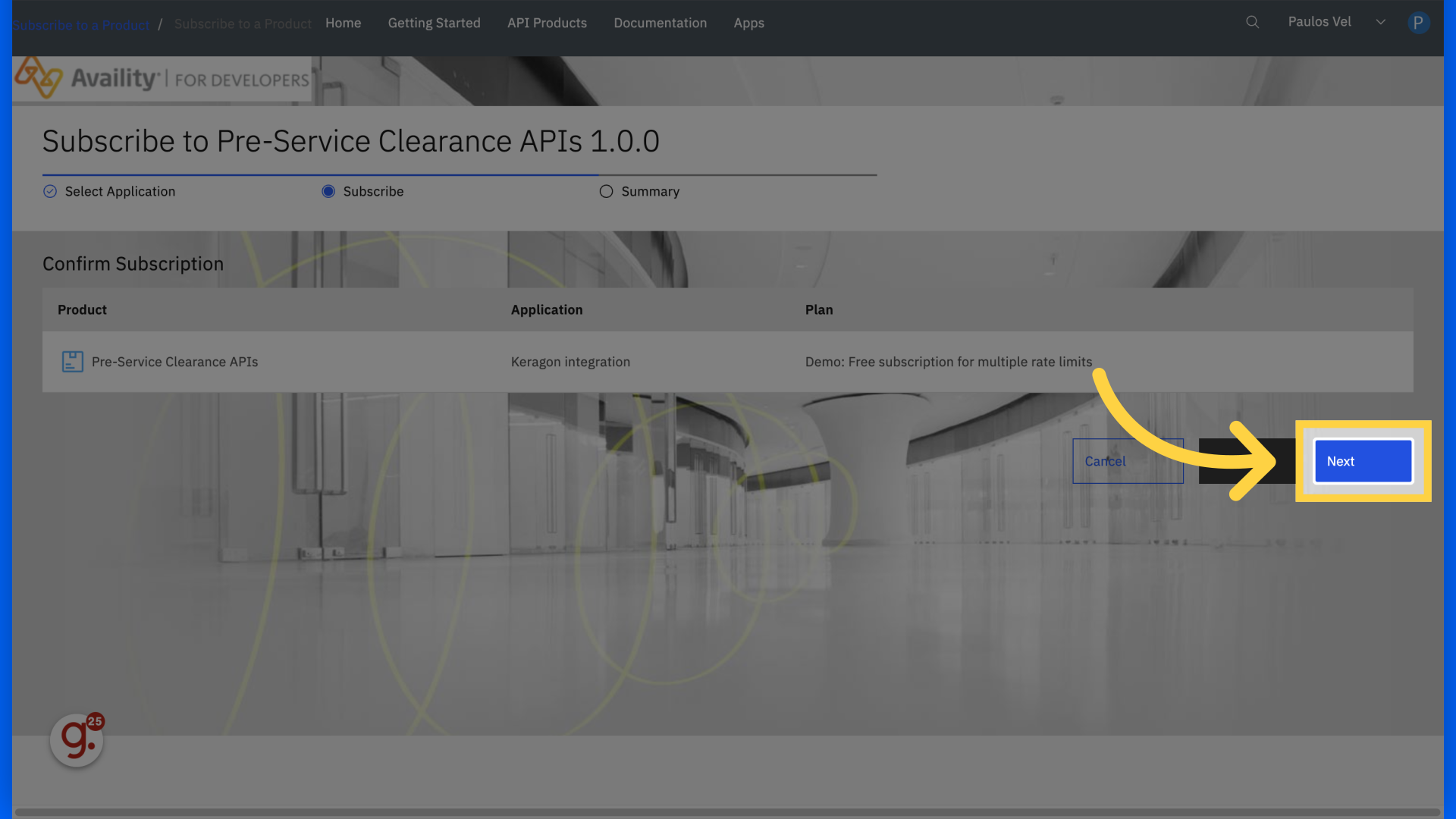1456x819 pixels.
Task: Open the API Products menu
Action: pyautogui.click(x=547, y=23)
